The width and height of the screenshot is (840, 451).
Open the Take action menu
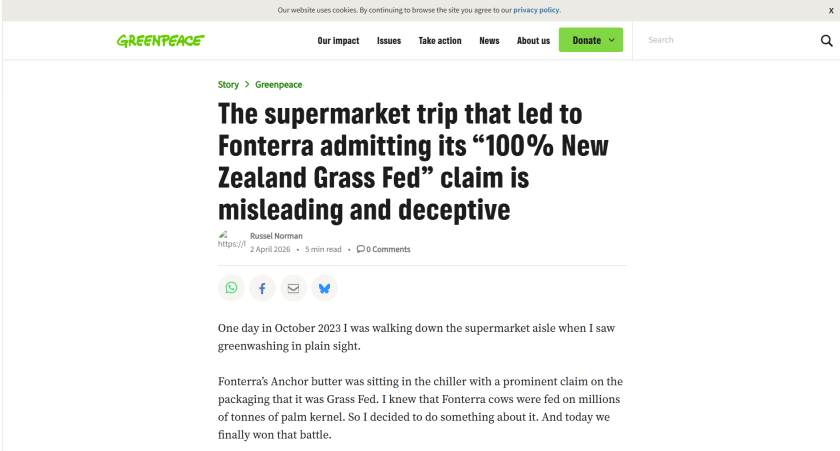tap(440, 41)
